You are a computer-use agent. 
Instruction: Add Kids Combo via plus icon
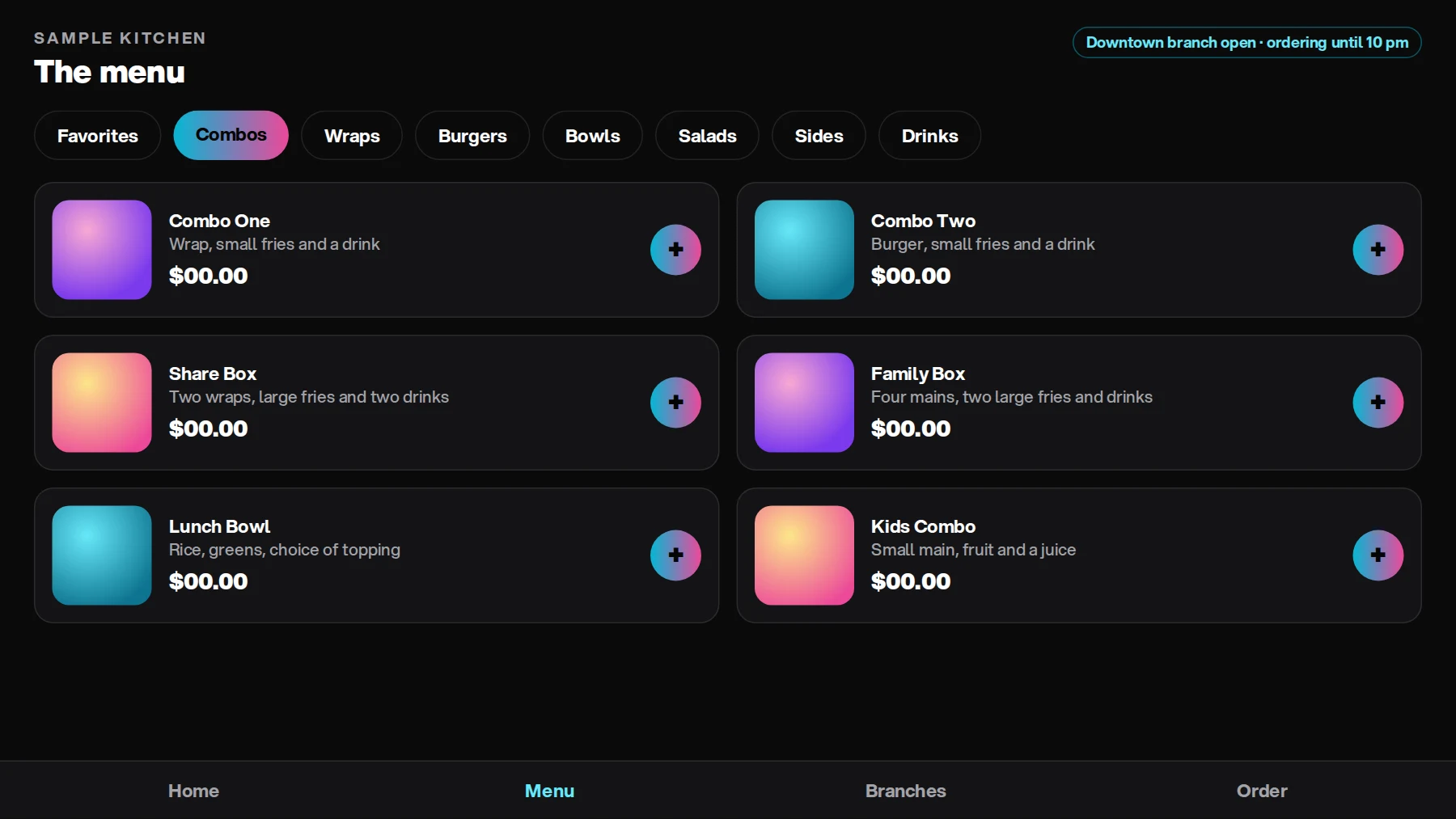tap(1378, 555)
